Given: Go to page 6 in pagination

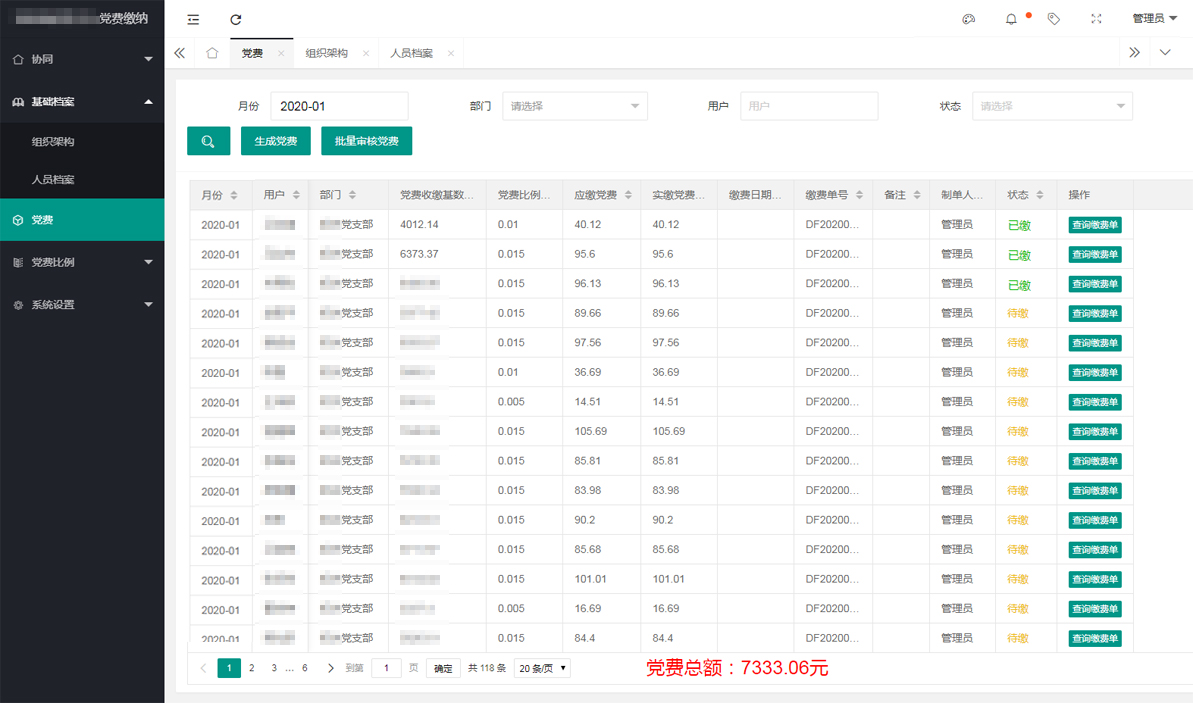Looking at the screenshot, I should pos(304,668).
